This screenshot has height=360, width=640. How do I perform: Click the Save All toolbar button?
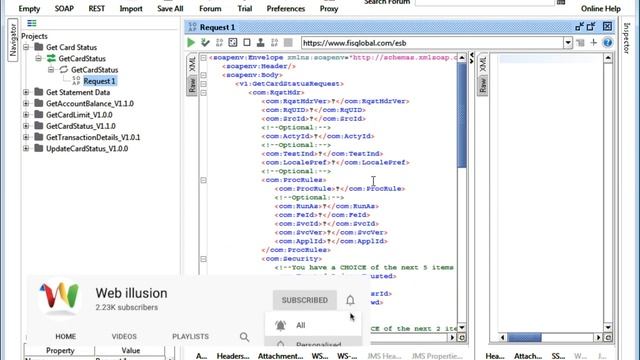(x=170, y=9)
